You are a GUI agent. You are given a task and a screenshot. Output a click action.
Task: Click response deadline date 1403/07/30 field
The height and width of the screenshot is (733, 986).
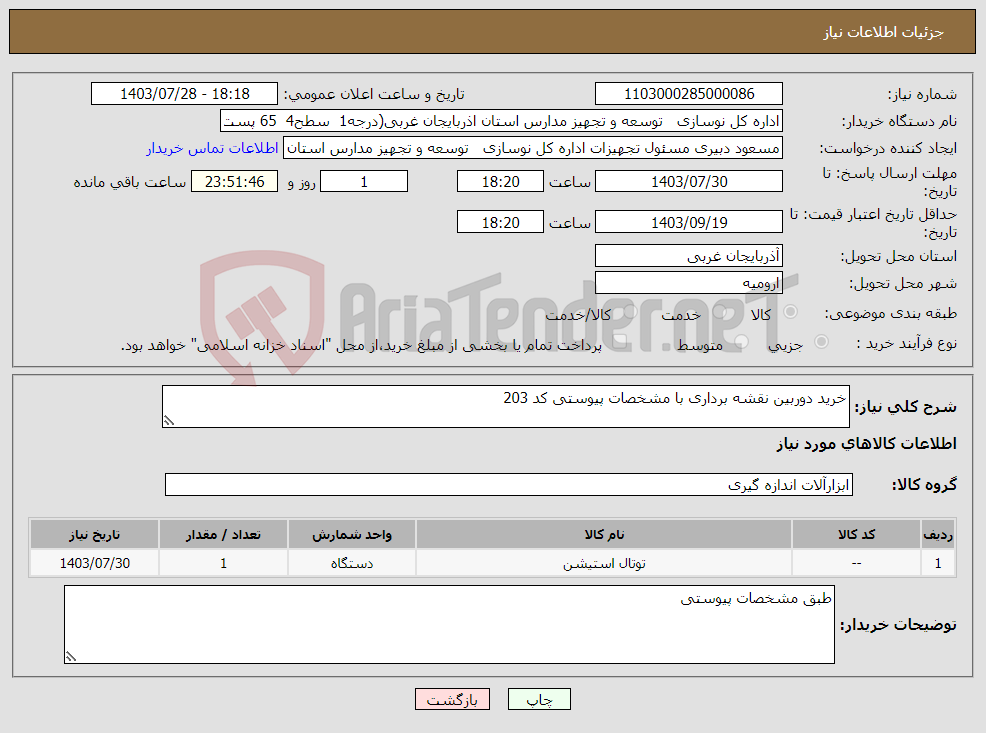[689, 182]
